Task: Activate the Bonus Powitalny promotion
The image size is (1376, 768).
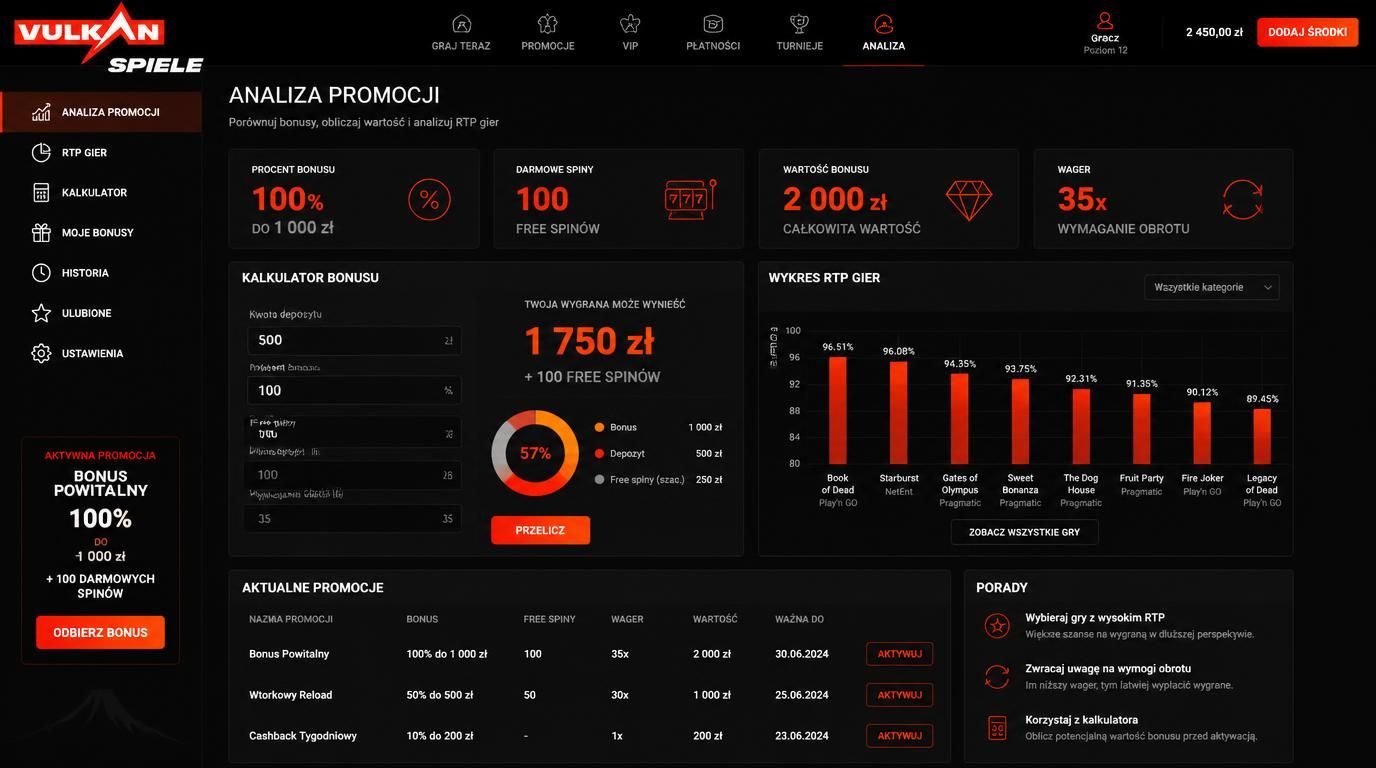Action: pos(899,654)
